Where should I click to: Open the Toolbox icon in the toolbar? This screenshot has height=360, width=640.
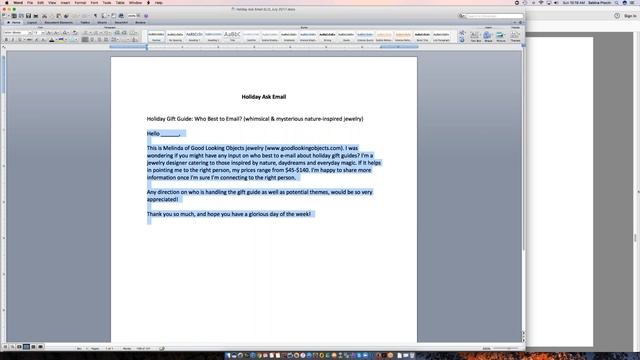coord(113,16)
